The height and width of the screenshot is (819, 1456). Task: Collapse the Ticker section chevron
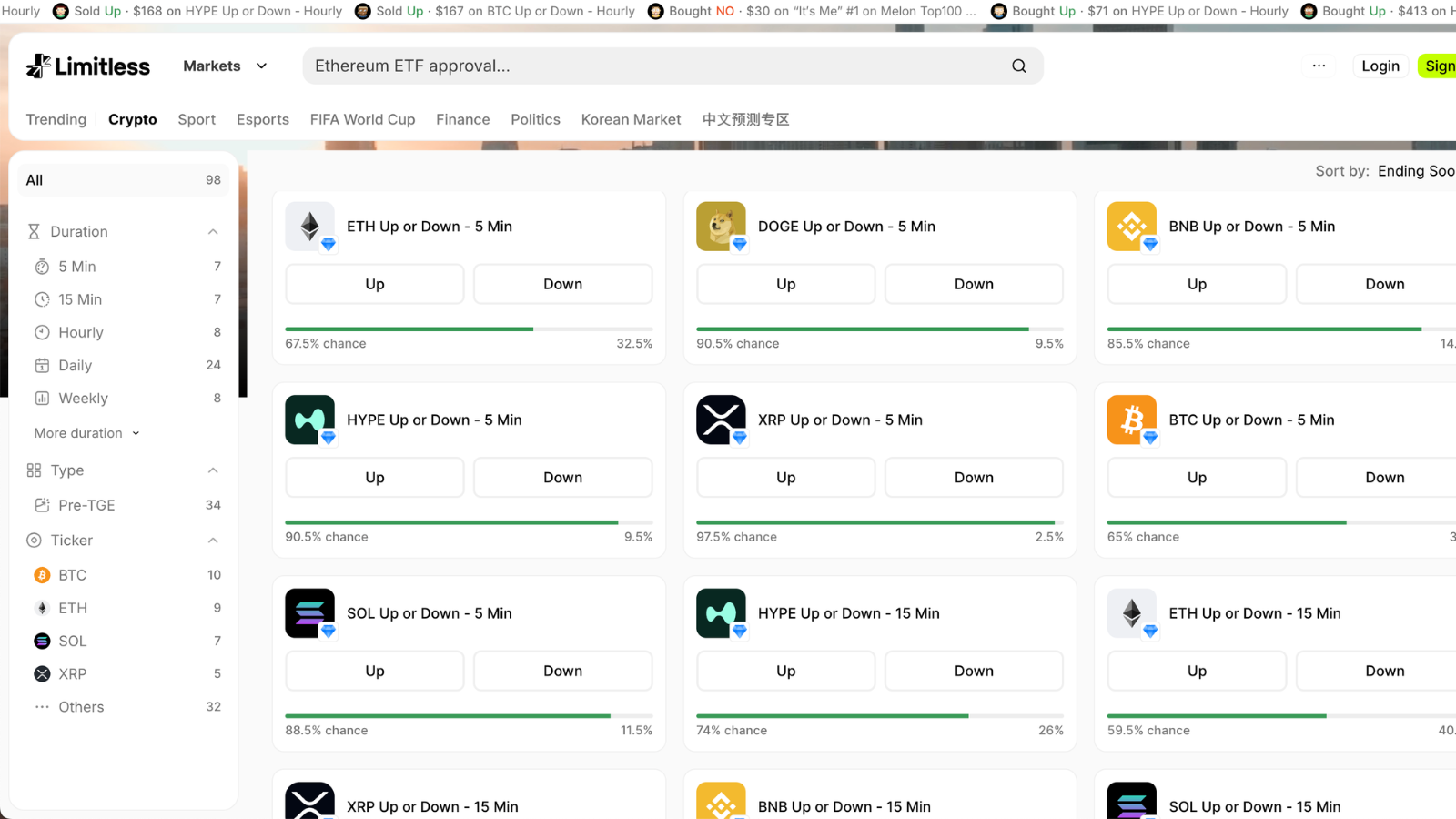coord(213,541)
